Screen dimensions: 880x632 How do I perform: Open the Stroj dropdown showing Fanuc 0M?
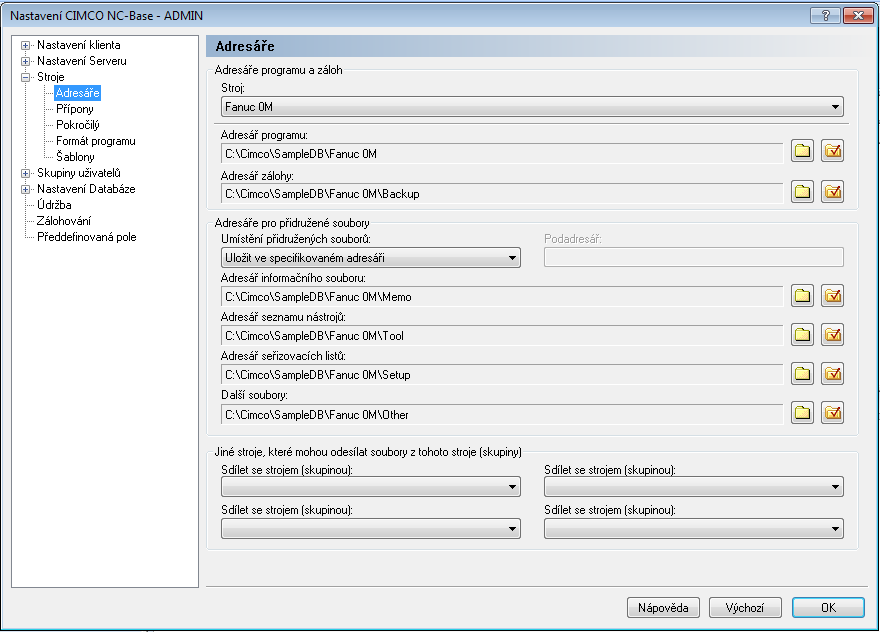532,107
